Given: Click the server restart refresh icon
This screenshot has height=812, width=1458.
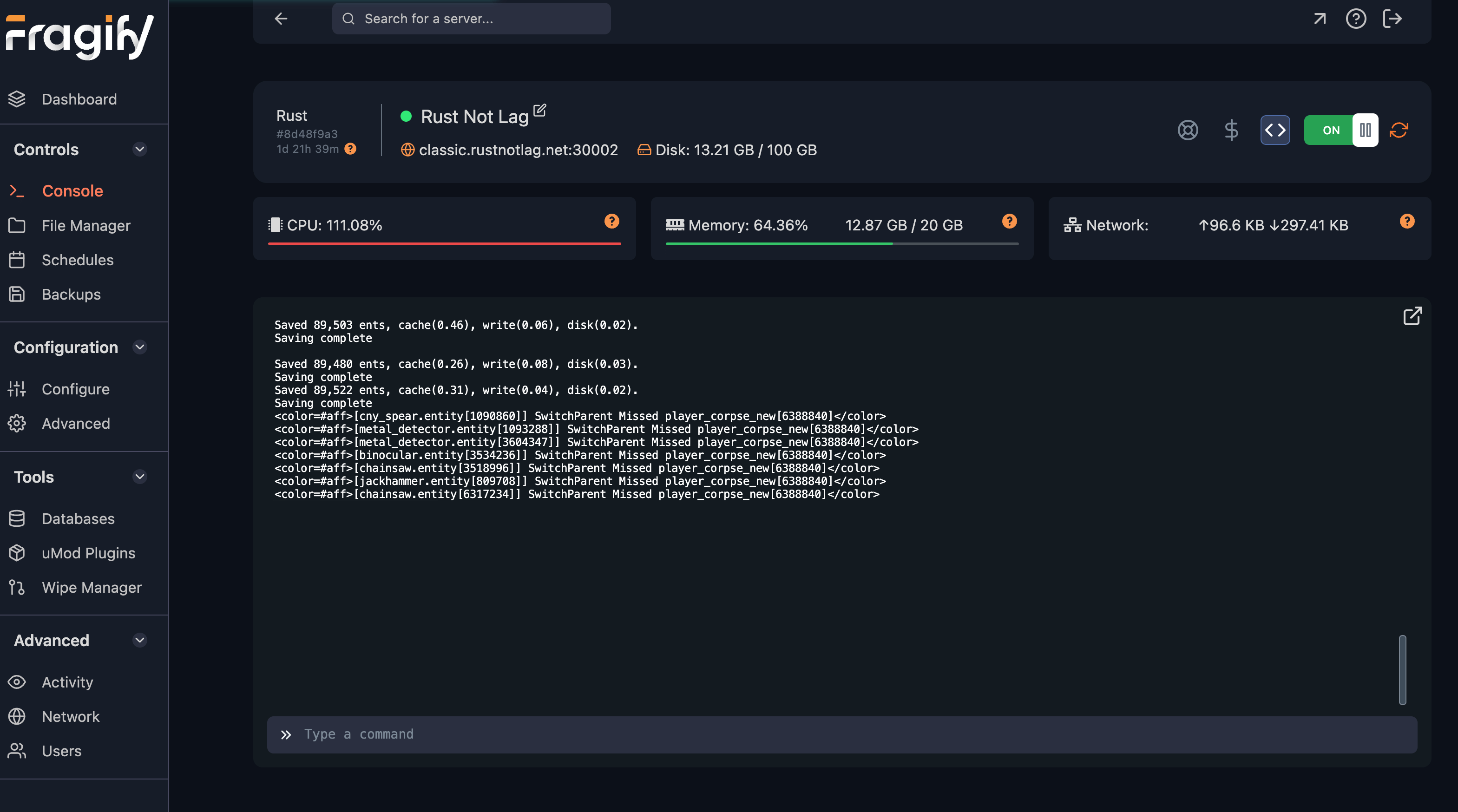Looking at the screenshot, I should point(1398,130).
